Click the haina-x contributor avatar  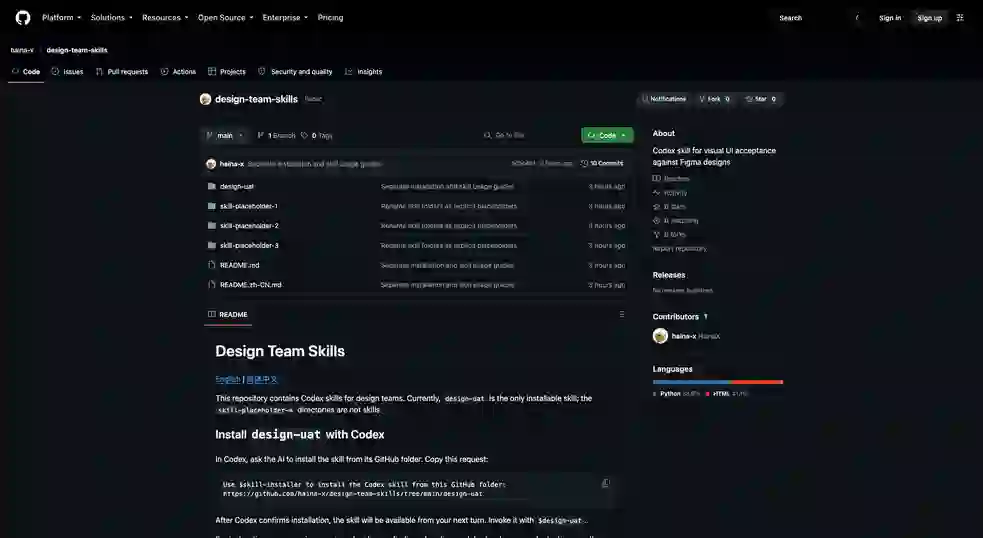[x=660, y=336]
